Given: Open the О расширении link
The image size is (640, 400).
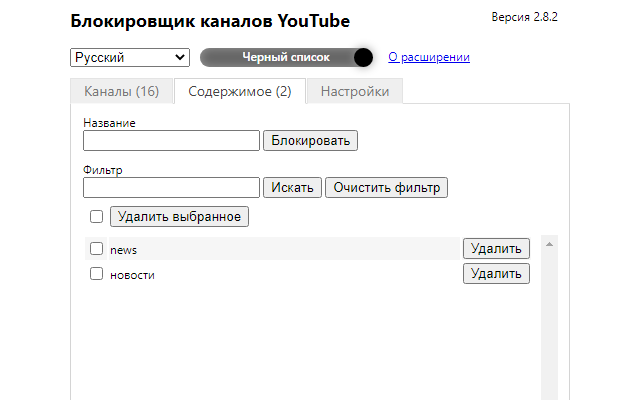Looking at the screenshot, I should tap(429, 57).
